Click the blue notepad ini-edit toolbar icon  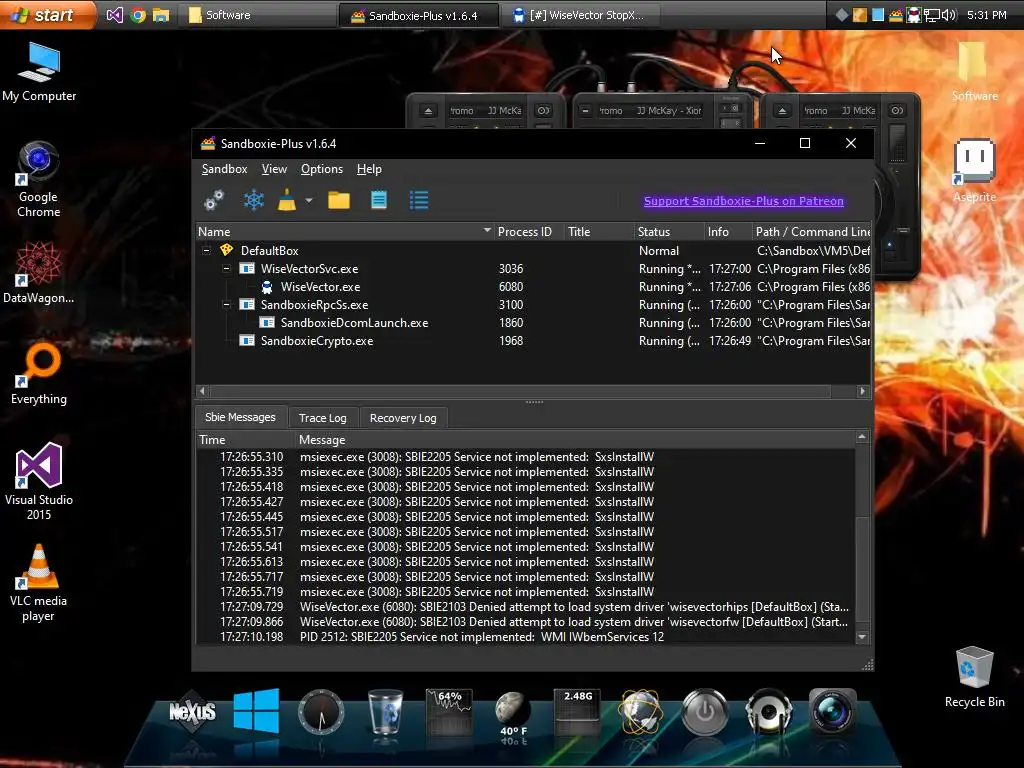point(379,200)
